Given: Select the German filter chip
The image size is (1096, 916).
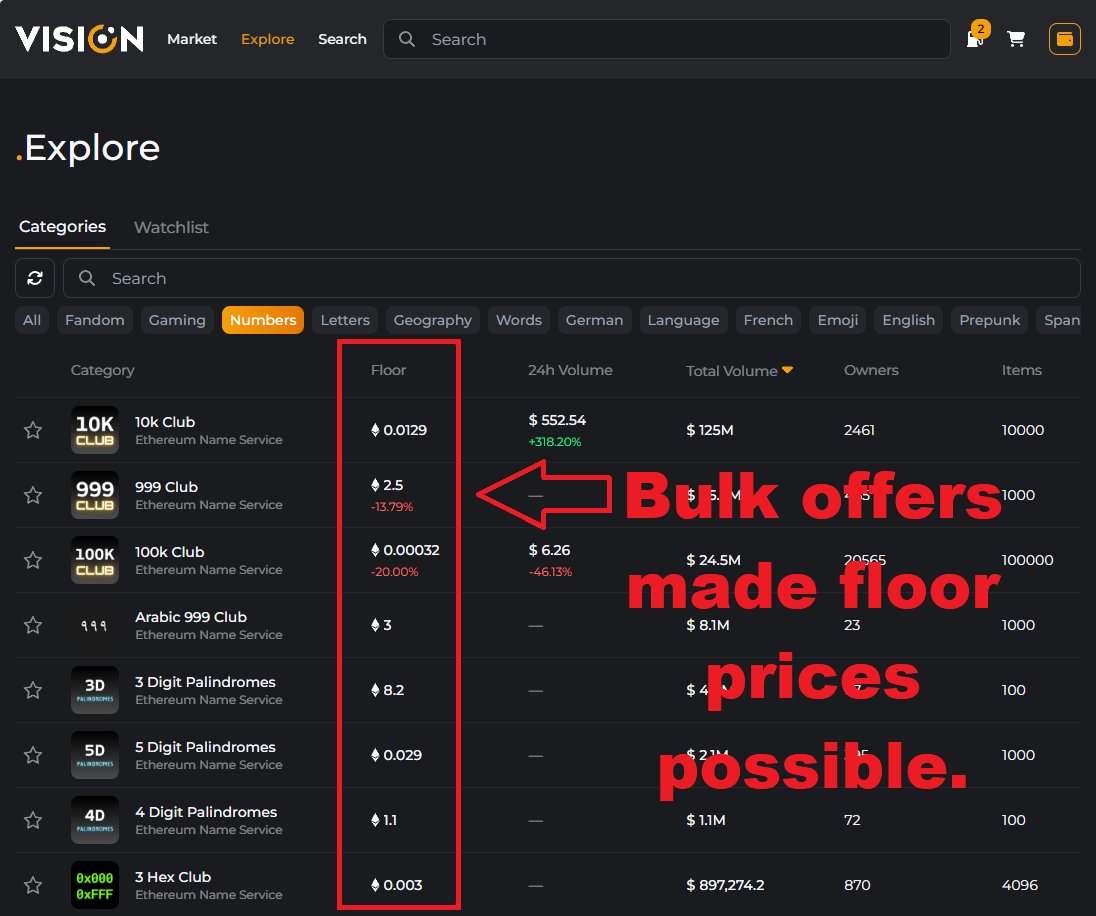Looking at the screenshot, I should pos(594,320).
